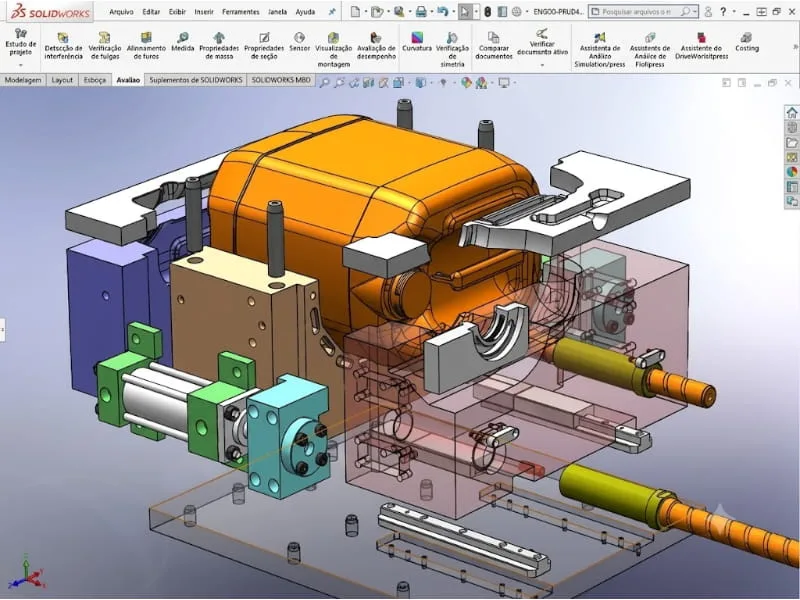Launch the Alinhamento de furos tool

click(146, 45)
